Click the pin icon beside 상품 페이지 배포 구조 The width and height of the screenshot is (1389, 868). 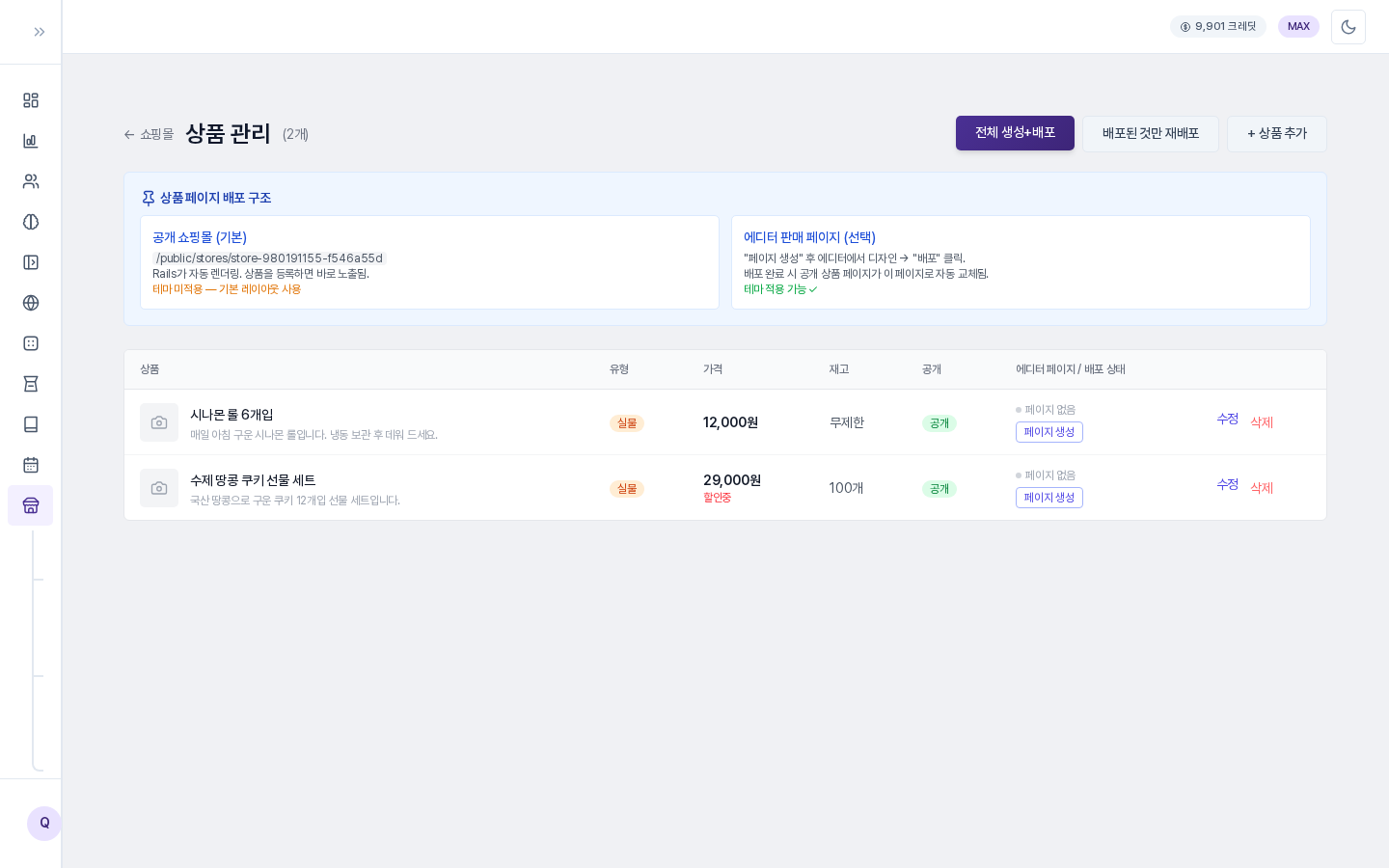pyautogui.click(x=149, y=198)
